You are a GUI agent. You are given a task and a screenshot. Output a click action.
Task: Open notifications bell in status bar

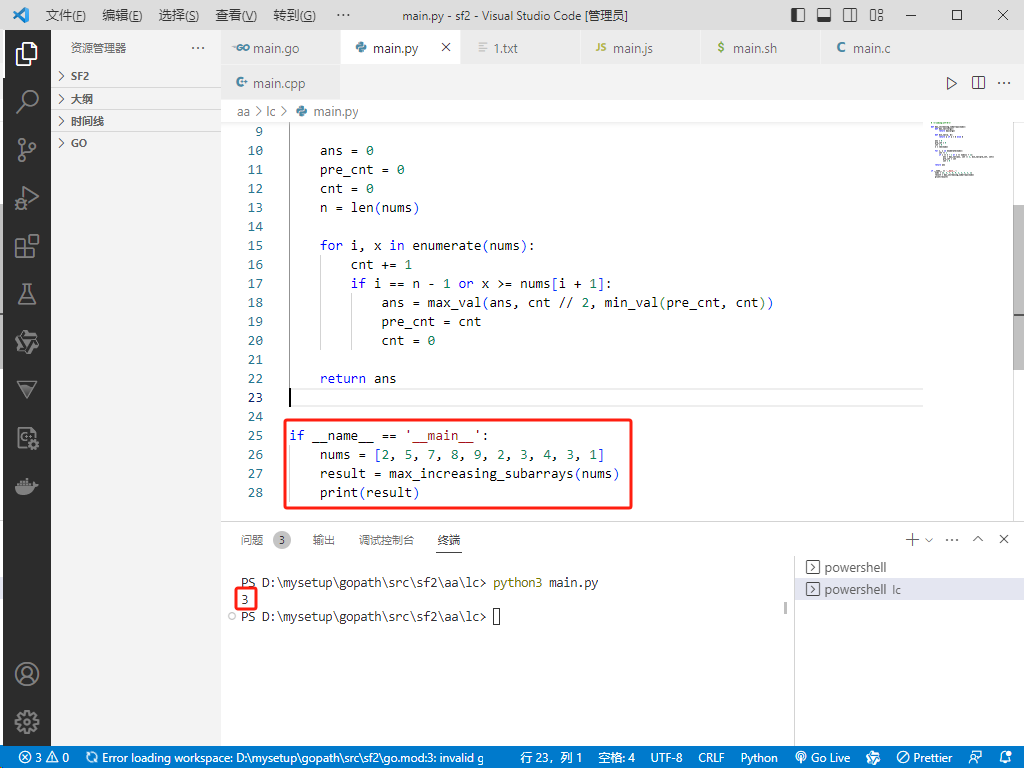click(1006, 757)
